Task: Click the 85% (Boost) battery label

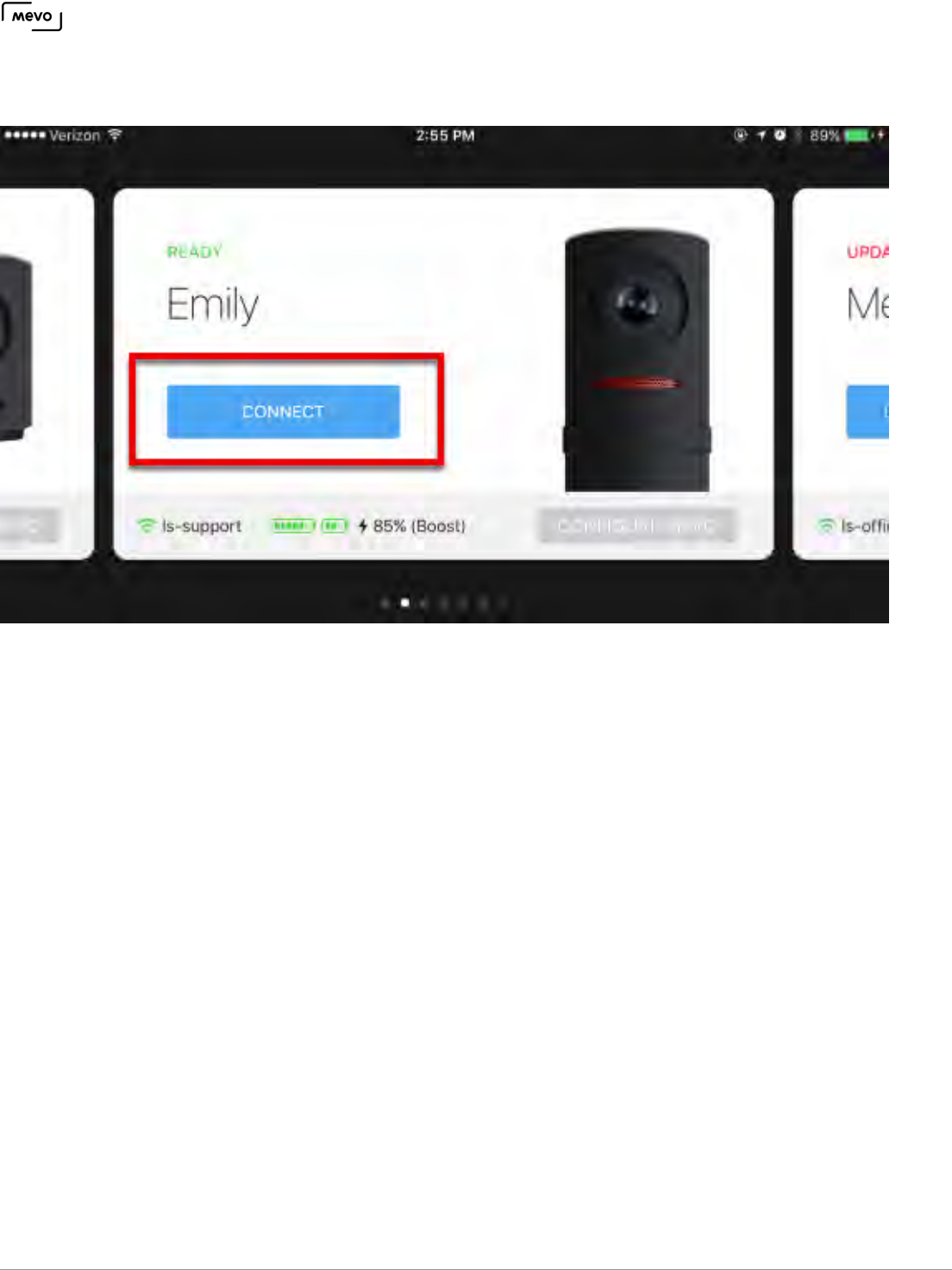Action: [x=419, y=526]
